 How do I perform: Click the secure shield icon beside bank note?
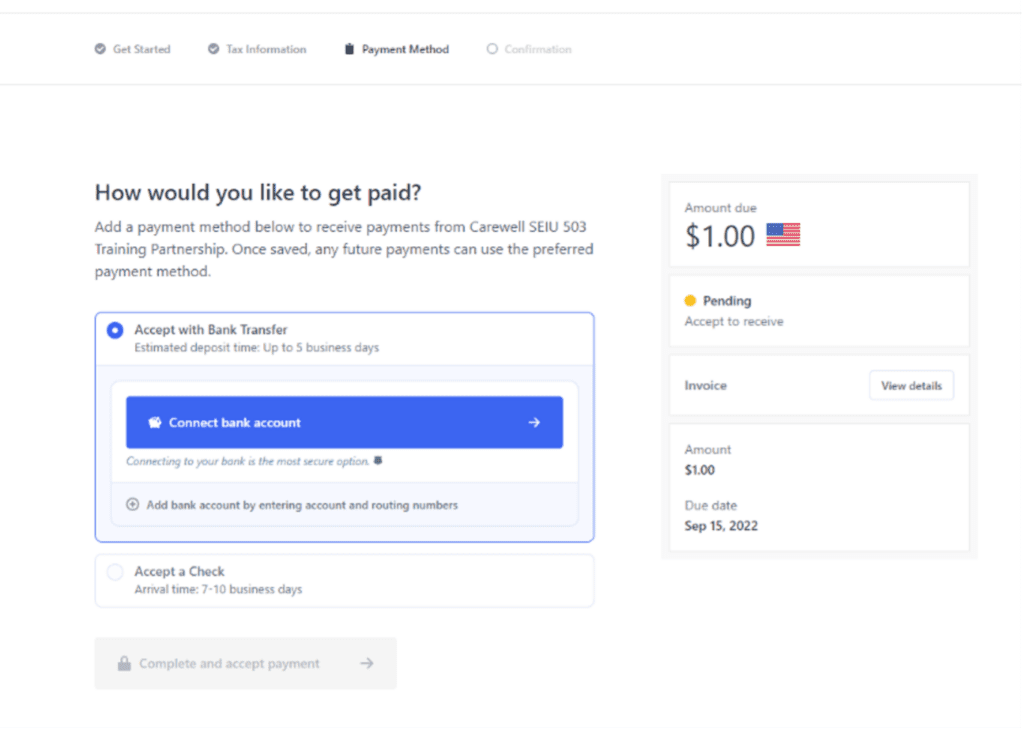(378, 461)
